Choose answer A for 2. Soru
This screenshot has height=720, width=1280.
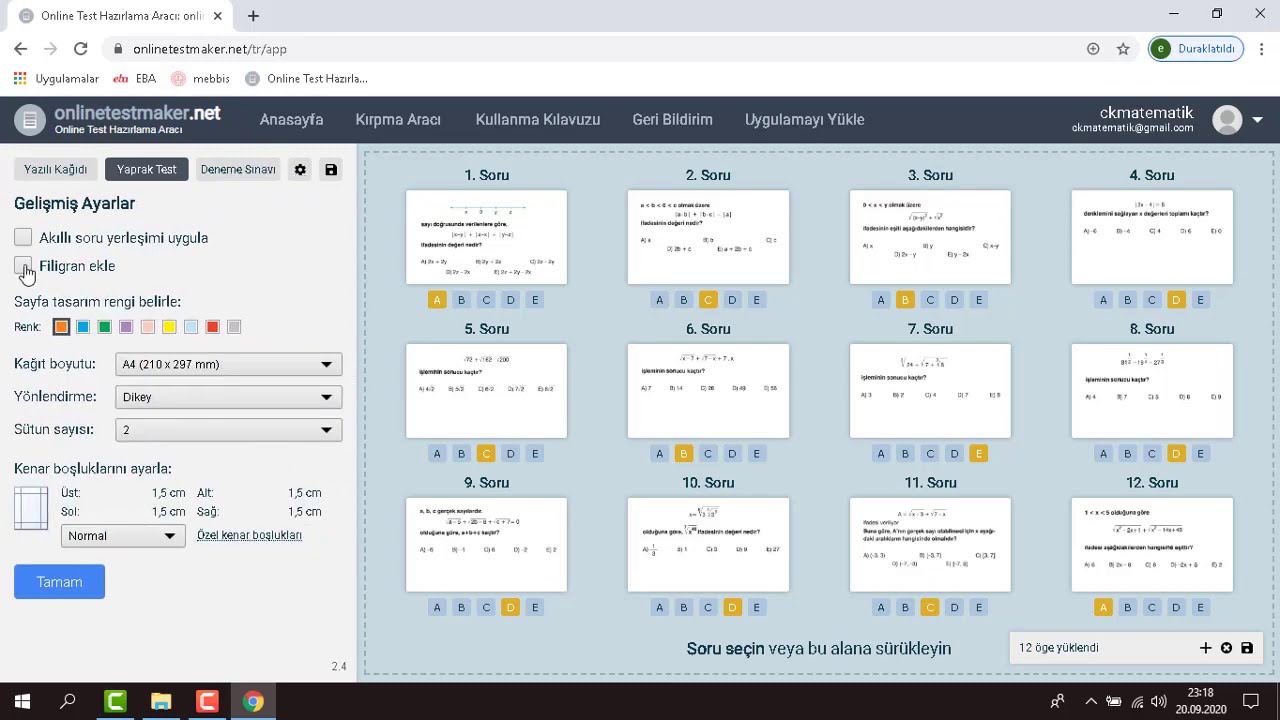[x=659, y=300]
